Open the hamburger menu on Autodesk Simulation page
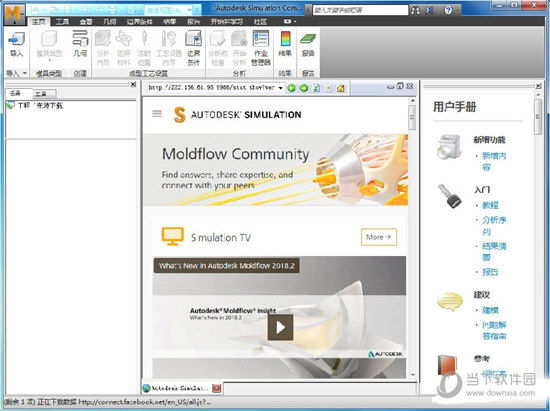The image size is (550, 411). click(157, 114)
